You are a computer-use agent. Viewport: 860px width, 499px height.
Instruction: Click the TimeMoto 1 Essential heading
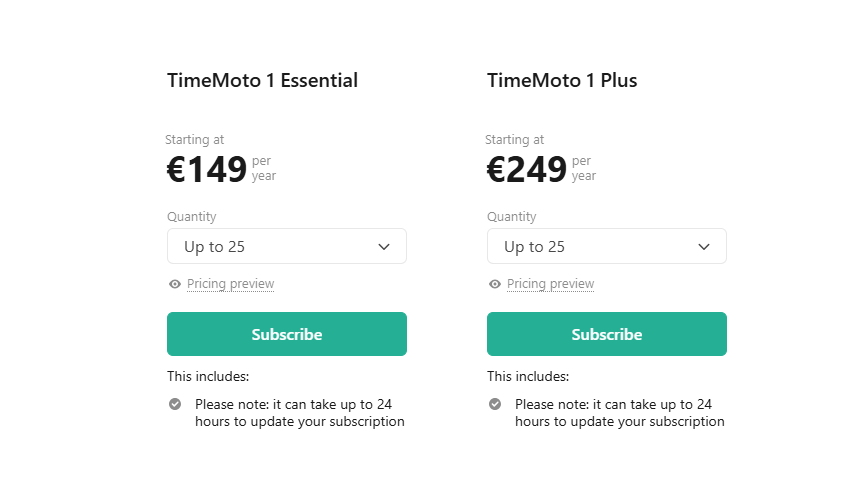click(x=263, y=81)
